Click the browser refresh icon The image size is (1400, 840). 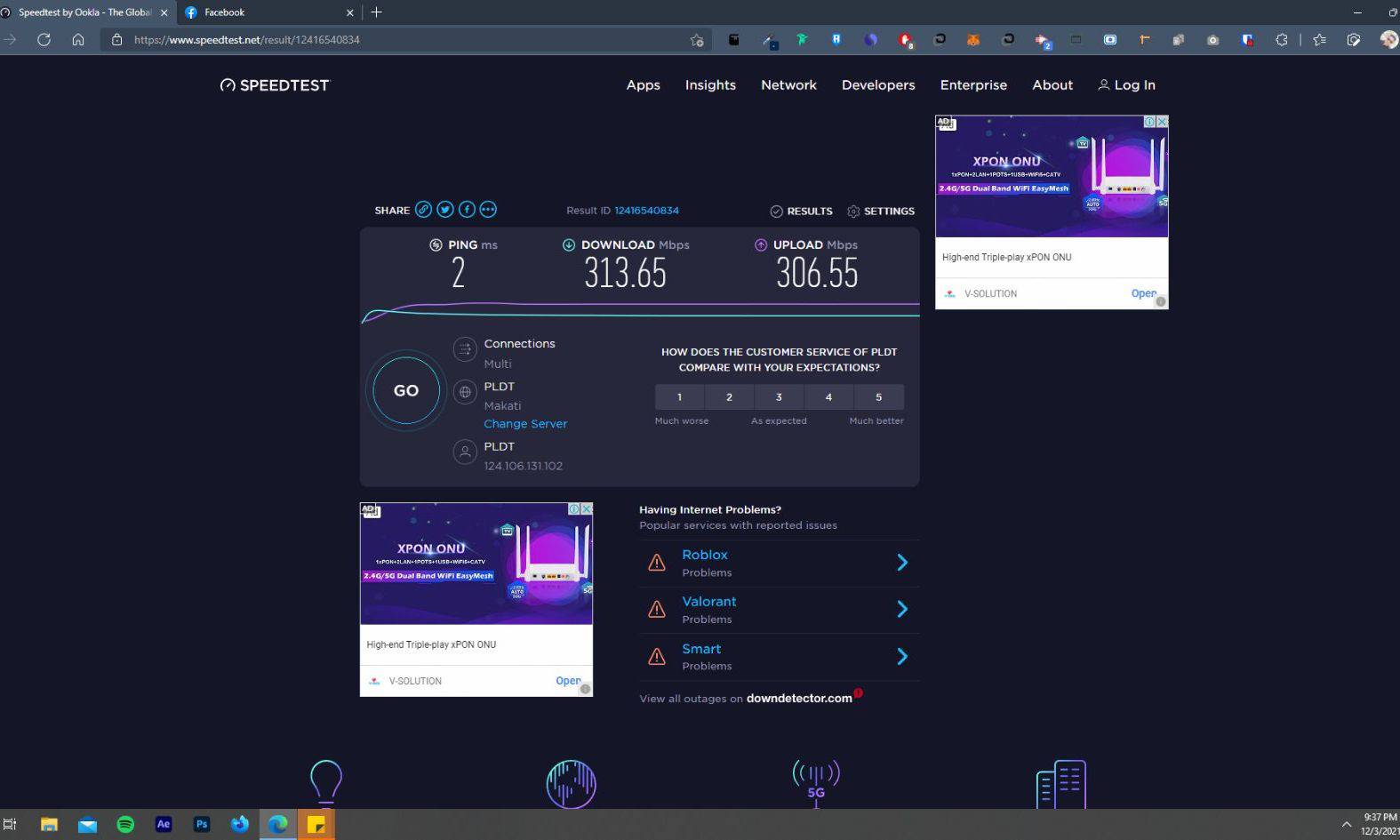[x=44, y=40]
